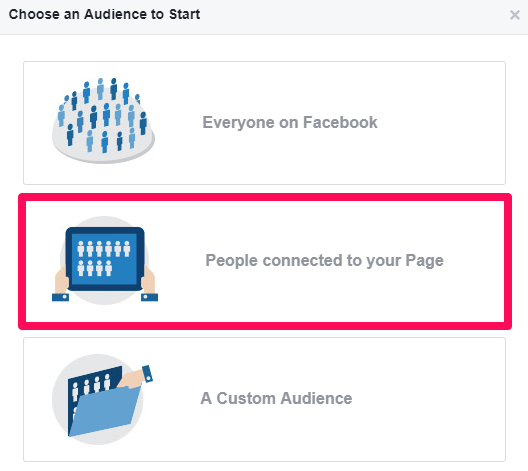The width and height of the screenshot is (528, 471).
Task: Click the tablet held in hands icon
Action: click(x=105, y=260)
